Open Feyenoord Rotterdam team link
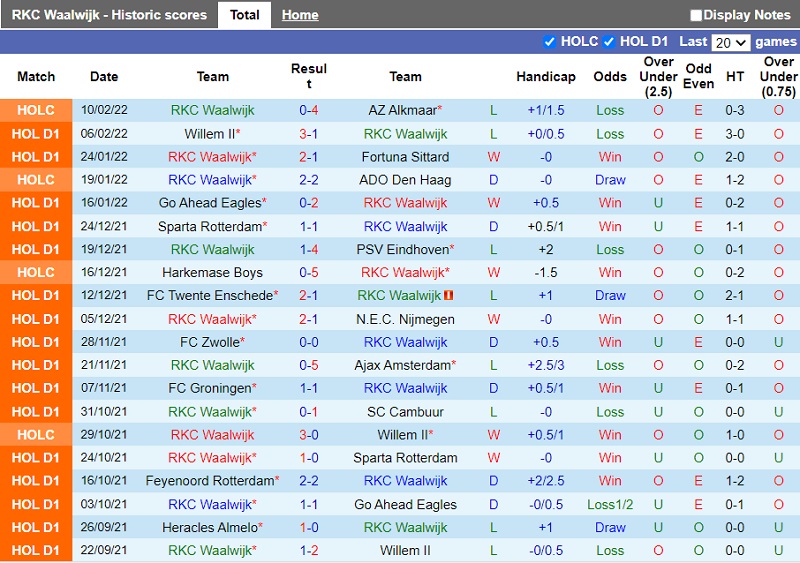The height and width of the screenshot is (563, 800). point(210,480)
